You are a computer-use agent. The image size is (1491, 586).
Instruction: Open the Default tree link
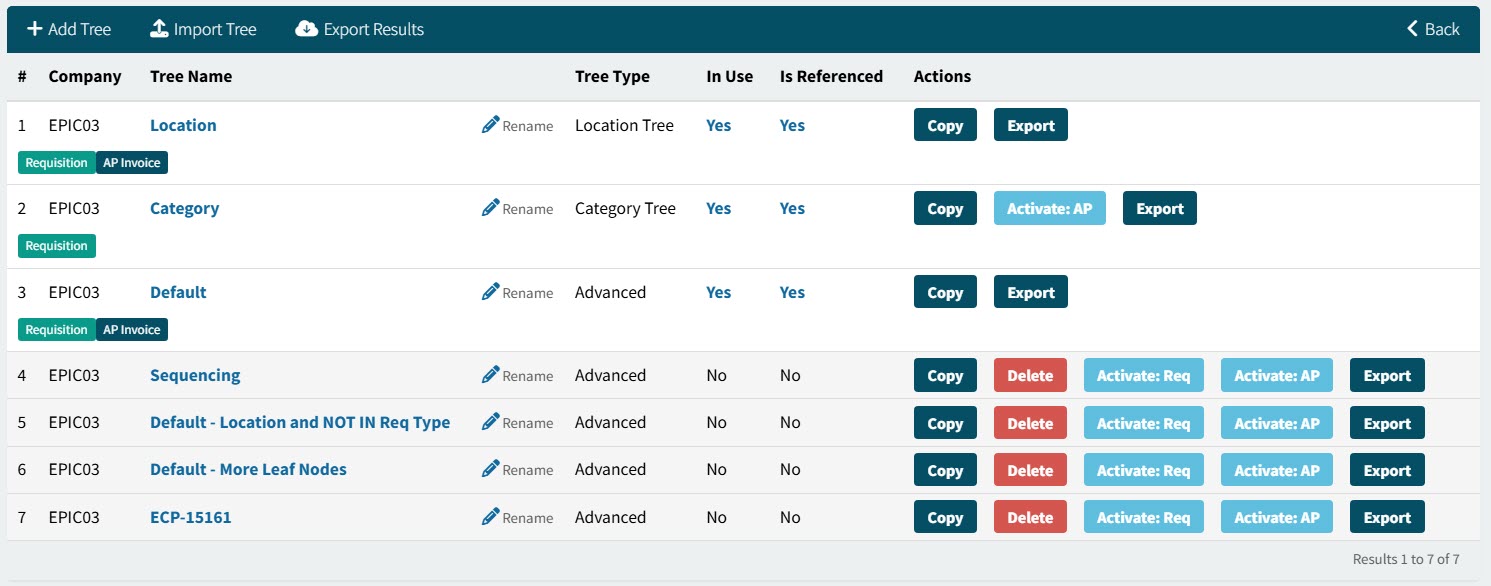click(x=178, y=292)
